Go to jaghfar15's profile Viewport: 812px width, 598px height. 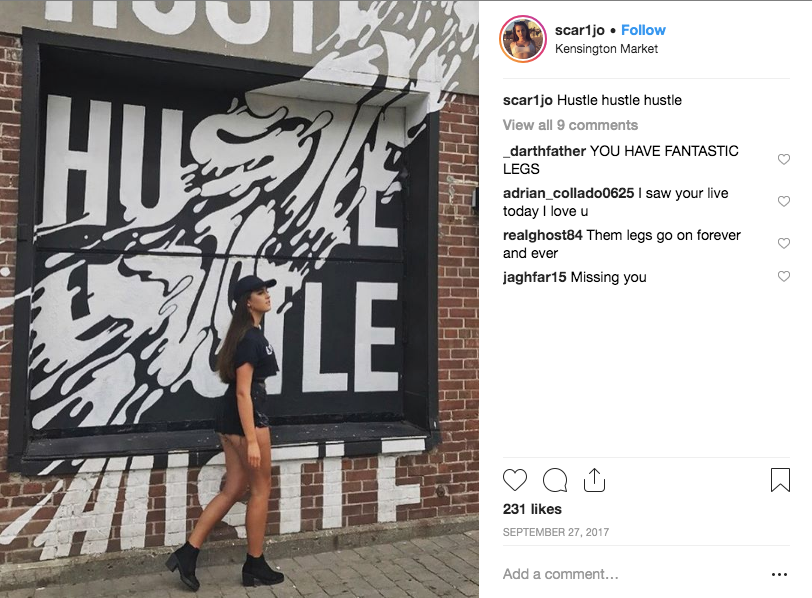534,278
